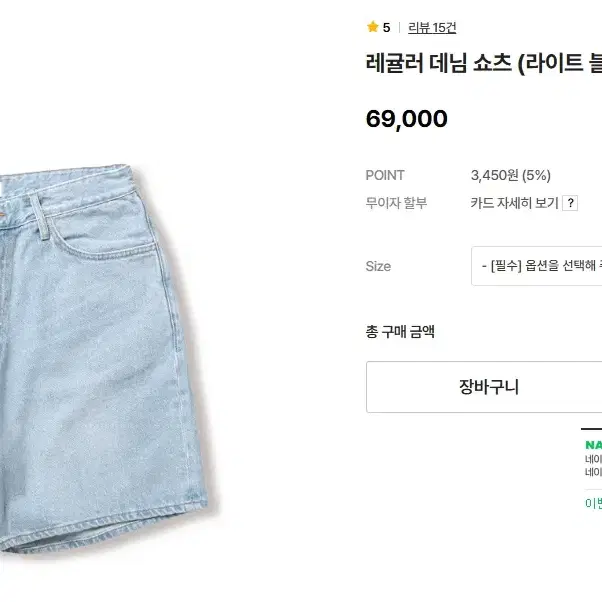Click the 무이자 할부 label
Image resolution: width=602 pixels, height=602 pixels.
pyautogui.click(x=396, y=203)
